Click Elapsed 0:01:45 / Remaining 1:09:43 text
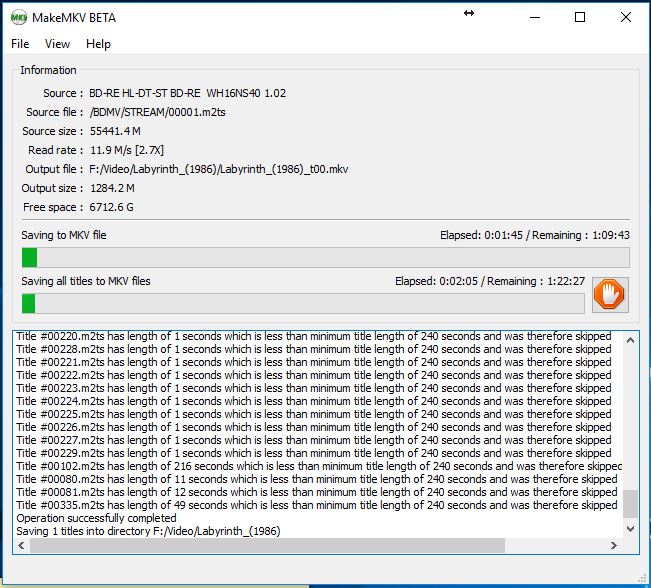The width and height of the screenshot is (651, 588). click(x=535, y=235)
